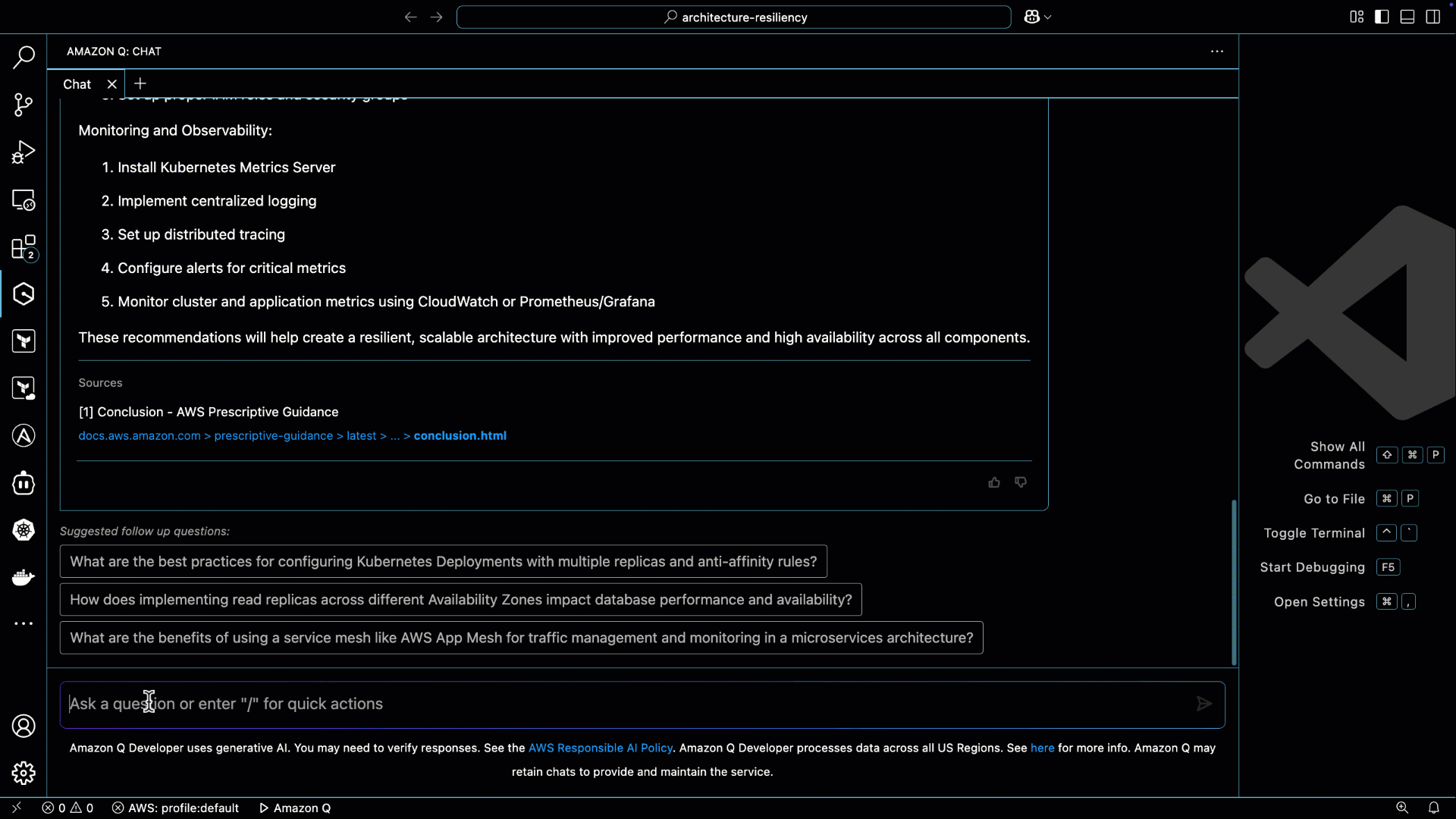The image size is (1456, 819).
Task: Open the Run and Debug view
Action: pyautogui.click(x=24, y=152)
